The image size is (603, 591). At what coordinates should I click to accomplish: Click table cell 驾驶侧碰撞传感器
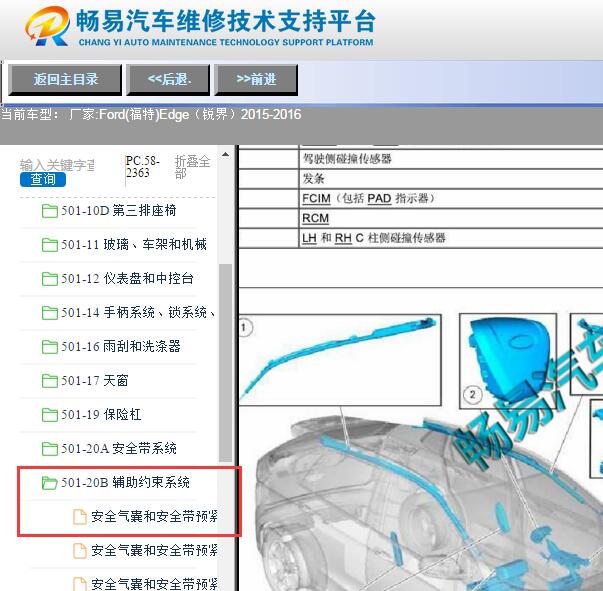pos(347,159)
